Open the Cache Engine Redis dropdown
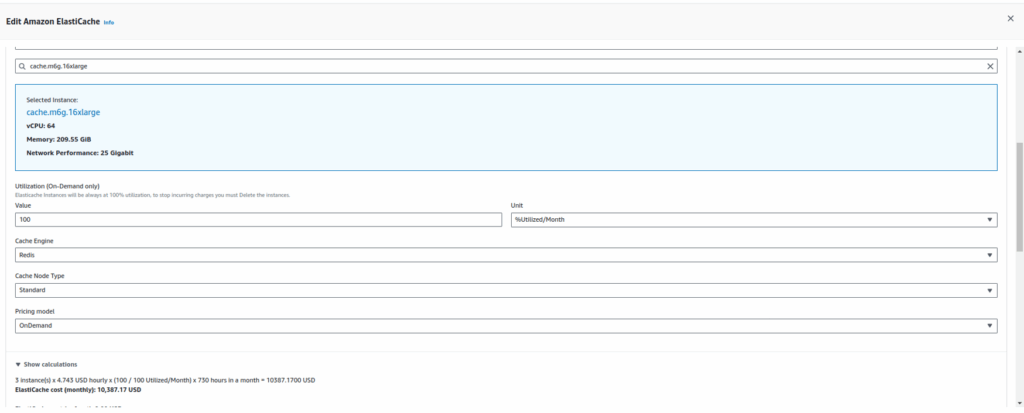The image size is (1024, 413). 506,255
